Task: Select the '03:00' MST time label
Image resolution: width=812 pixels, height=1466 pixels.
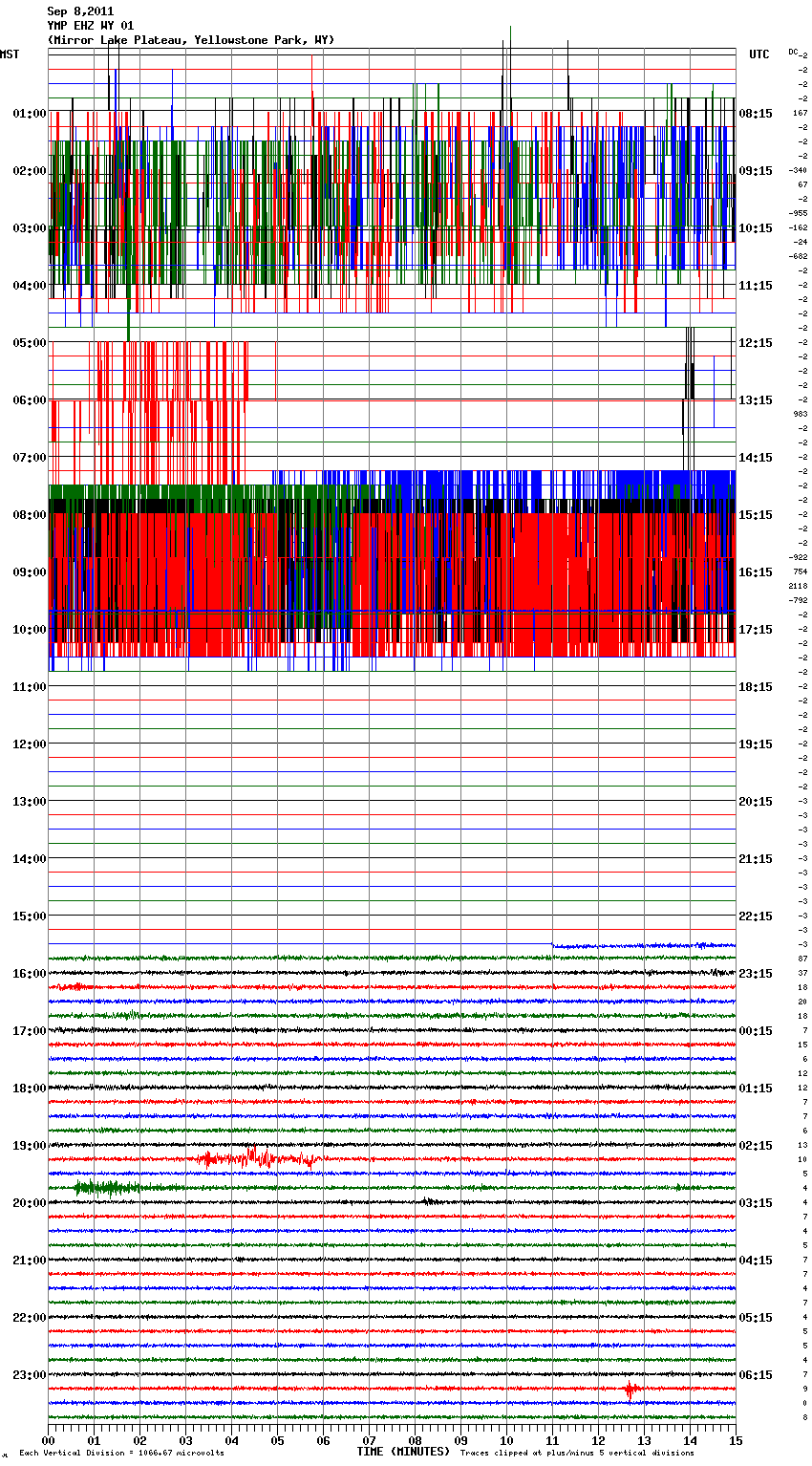Action: (30, 227)
